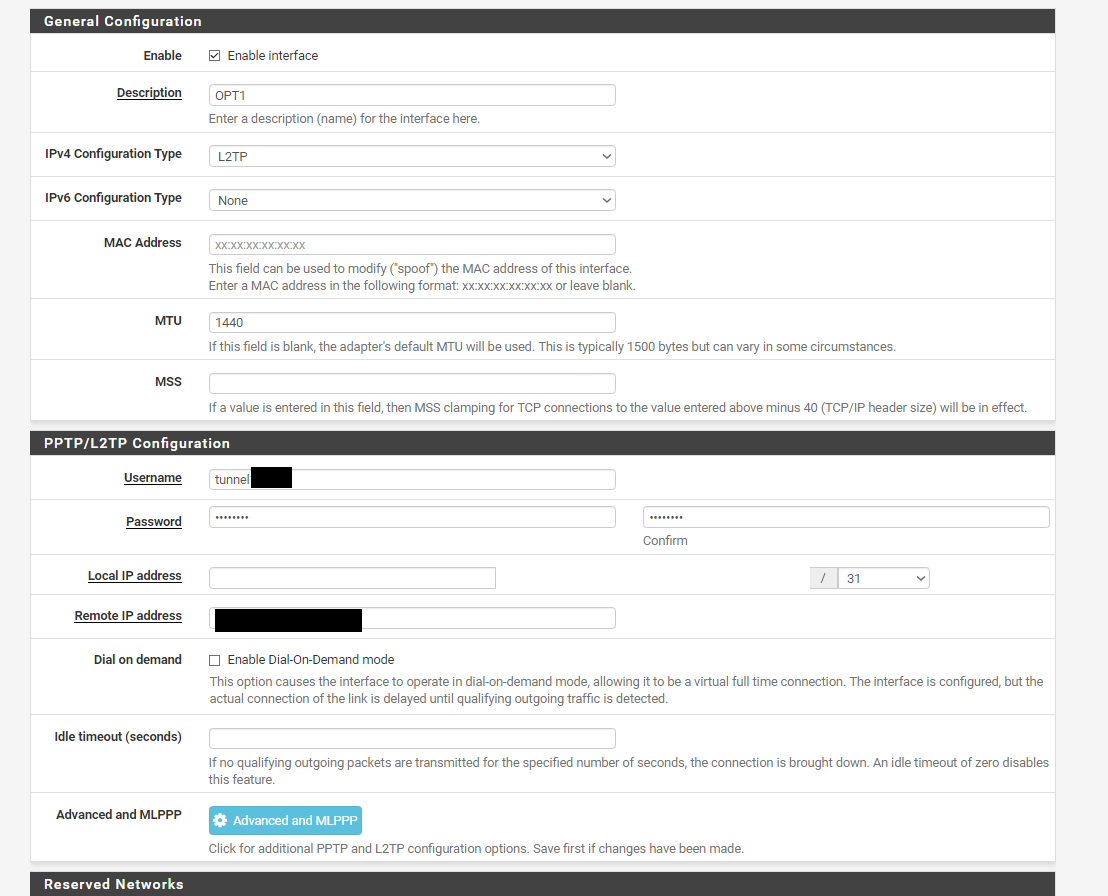Enable Dial-On-Demand mode checkbox
The width and height of the screenshot is (1108, 896).
point(214,660)
